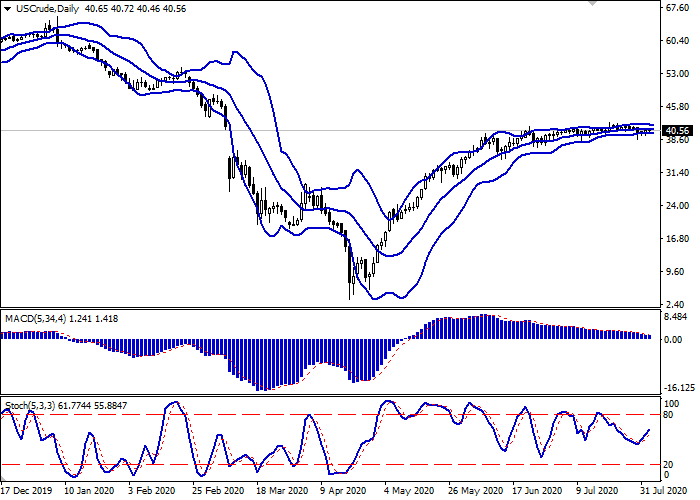This screenshot has height=500, width=700.
Task: Select the MACD(5,34,4) indicator label
Action: tap(38, 318)
